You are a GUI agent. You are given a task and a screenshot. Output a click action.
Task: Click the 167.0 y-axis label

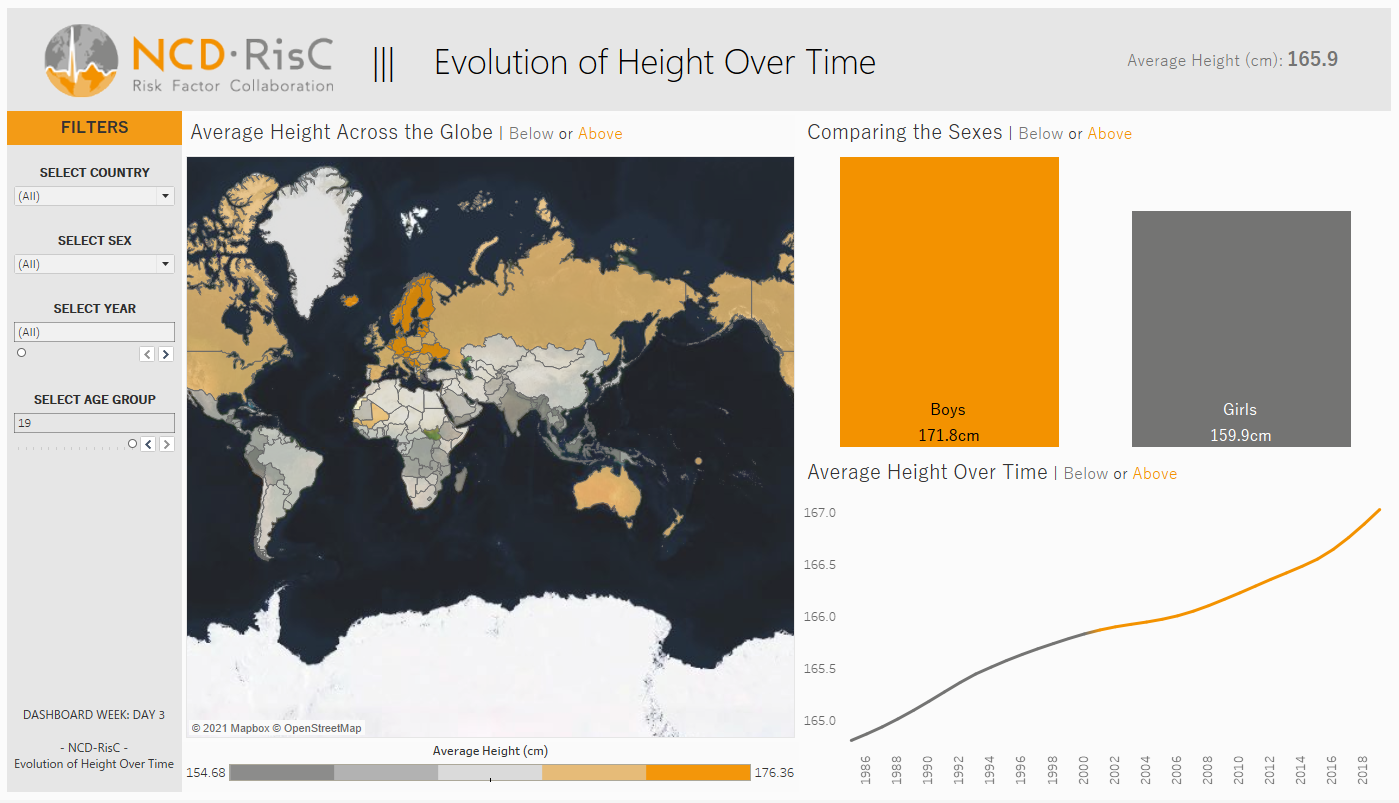820,513
